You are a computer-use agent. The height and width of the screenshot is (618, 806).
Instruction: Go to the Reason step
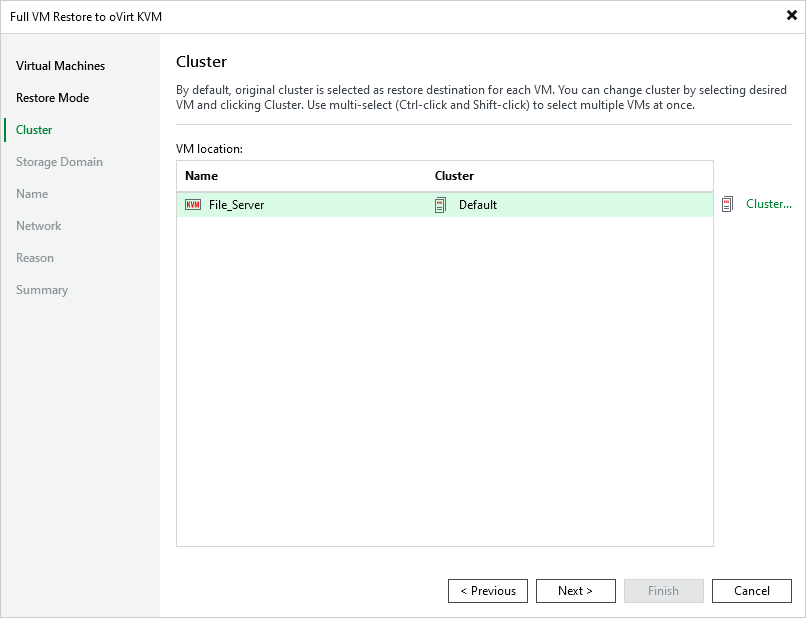[x=35, y=257]
